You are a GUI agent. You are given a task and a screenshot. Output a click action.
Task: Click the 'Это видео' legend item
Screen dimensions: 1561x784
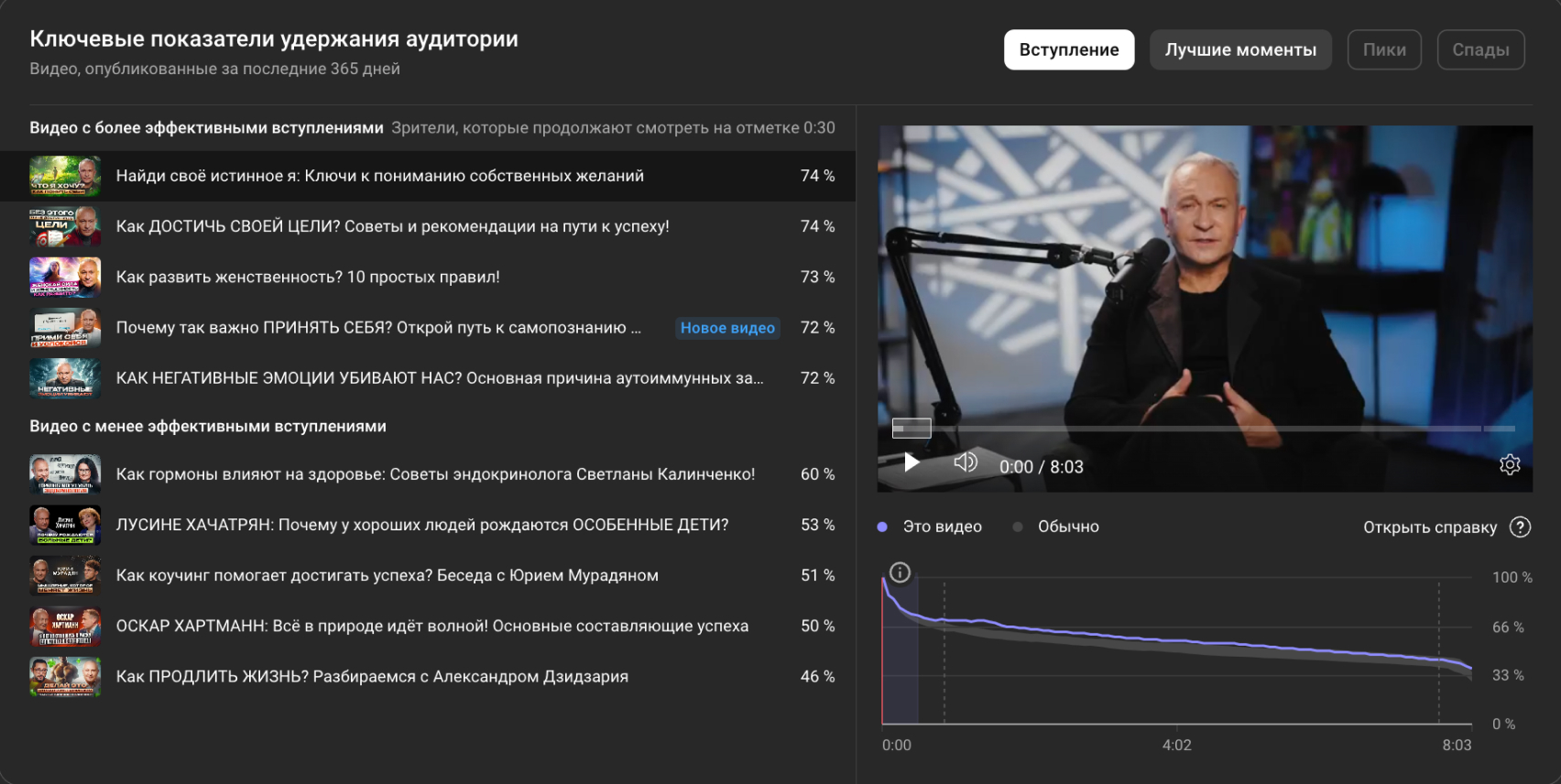(930, 527)
